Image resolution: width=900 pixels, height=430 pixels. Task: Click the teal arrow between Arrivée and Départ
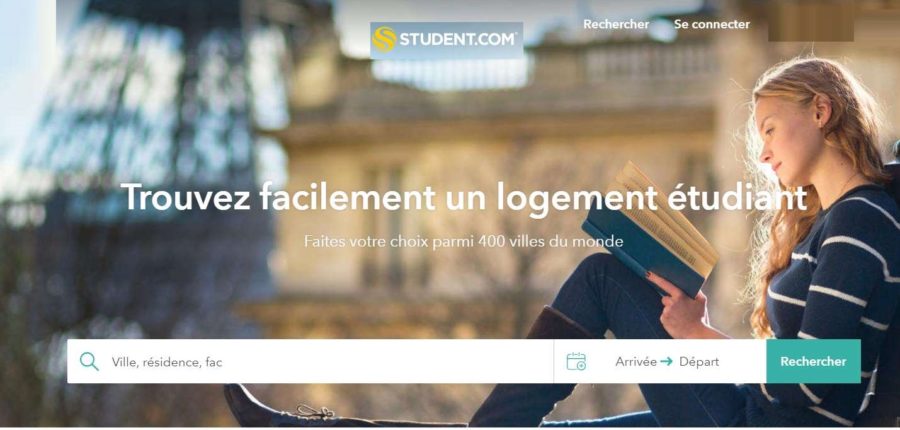pyautogui.click(x=666, y=362)
